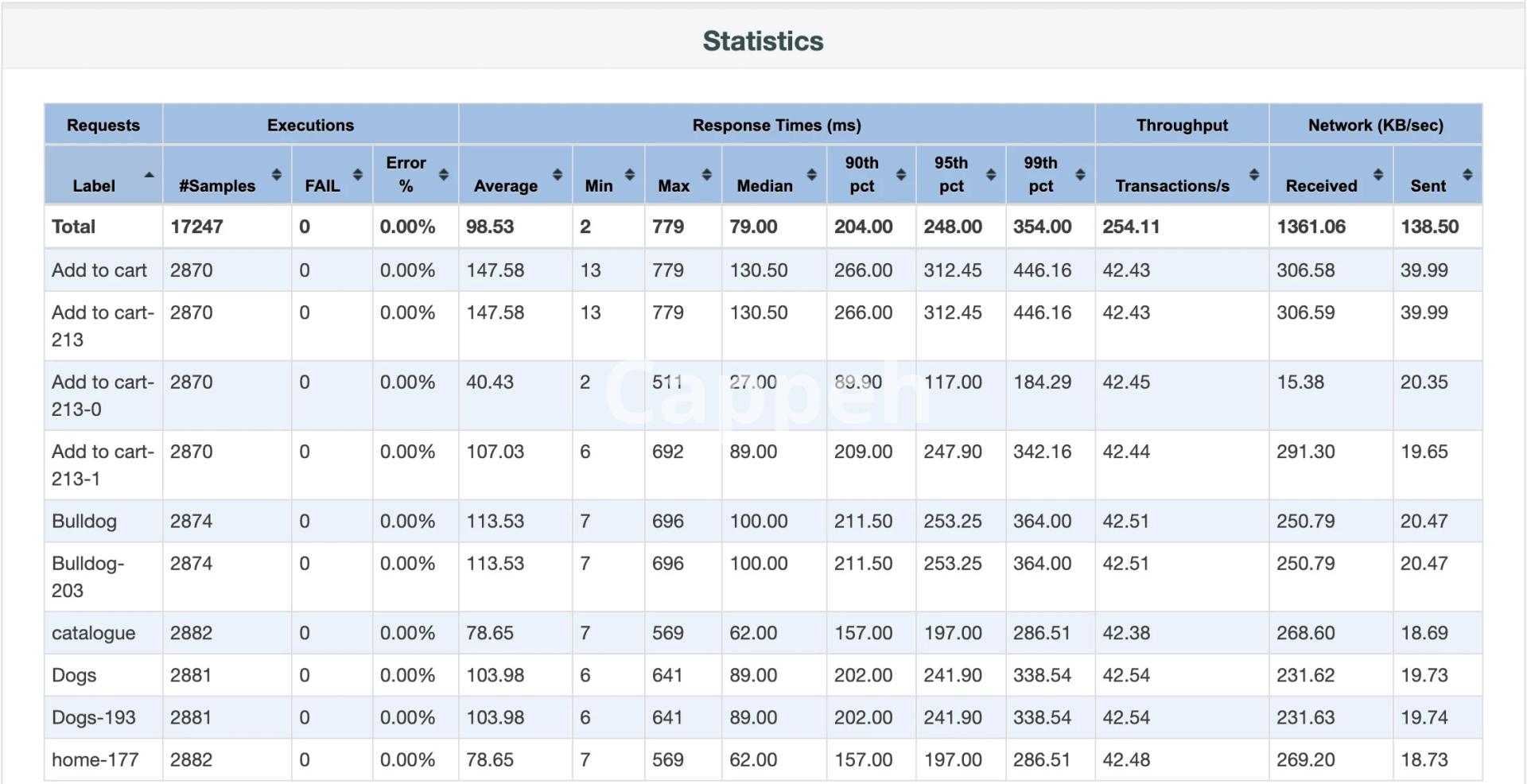Select the catalogue row label
The image size is (1527, 784).
pyautogui.click(x=93, y=633)
